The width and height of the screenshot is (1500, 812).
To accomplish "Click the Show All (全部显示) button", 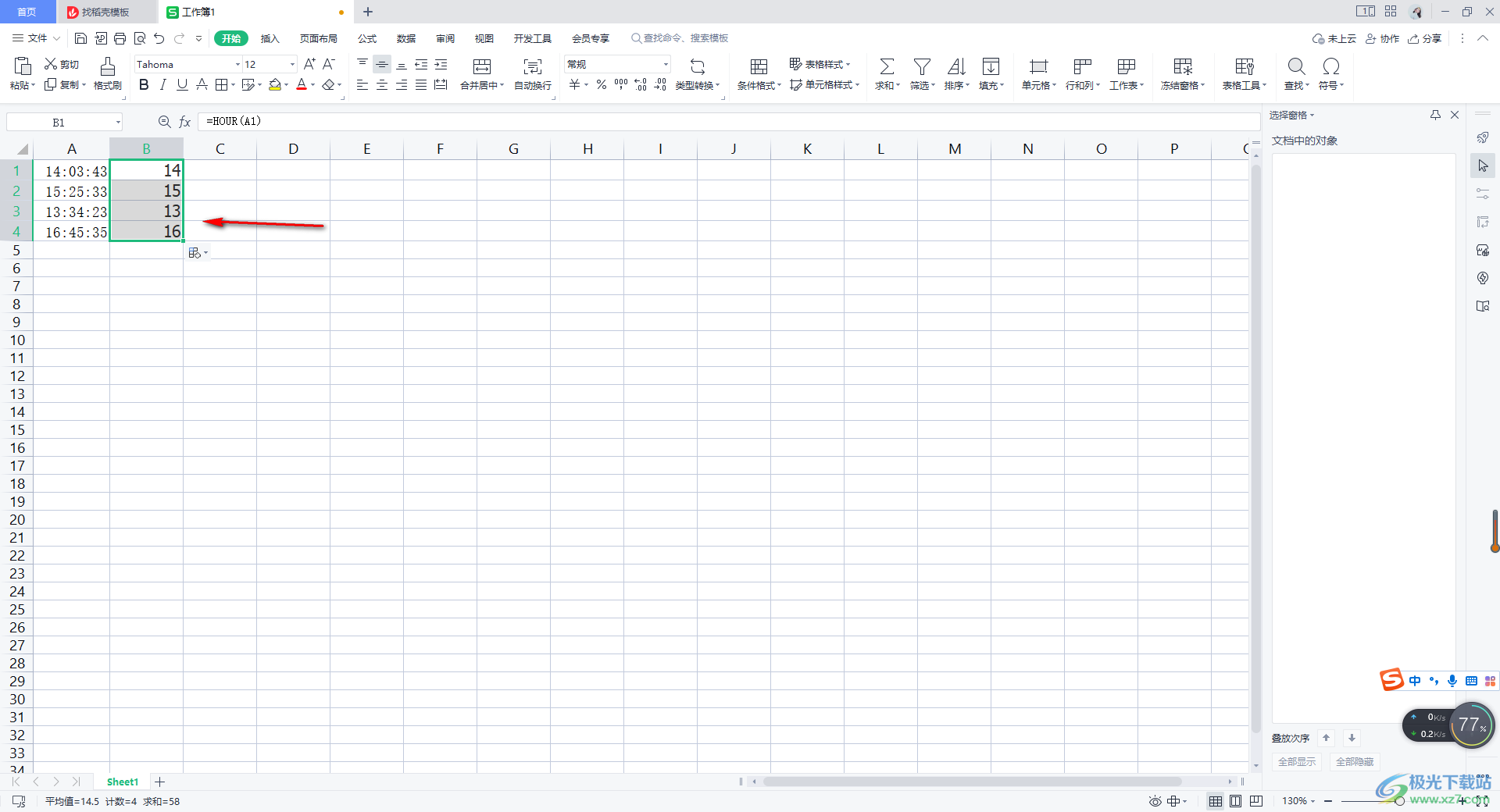I will point(1297,762).
